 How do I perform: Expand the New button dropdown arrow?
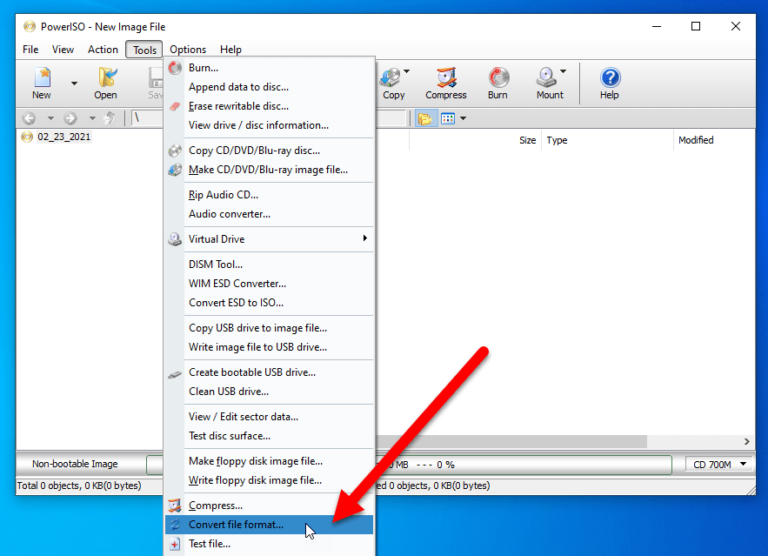[x=74, y=83]
